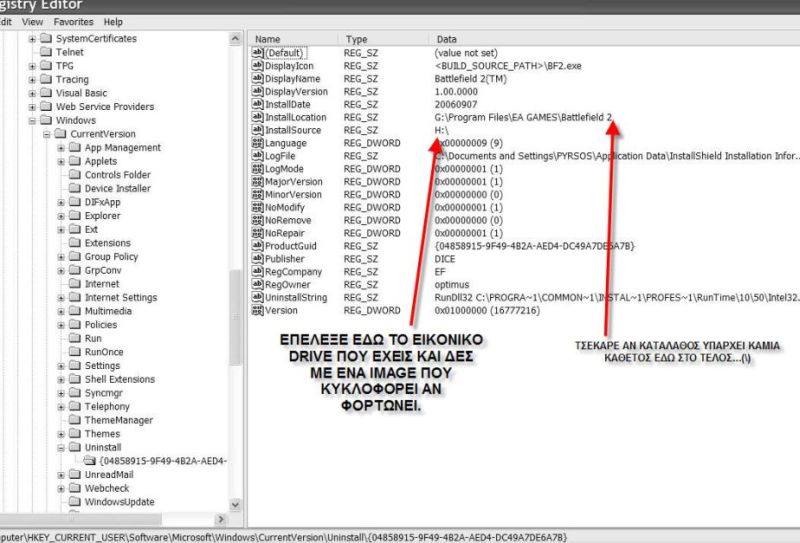Viewport: 800px width, 543px height.
Task: Open the Help menu
Action: click(x=113, y=22)
